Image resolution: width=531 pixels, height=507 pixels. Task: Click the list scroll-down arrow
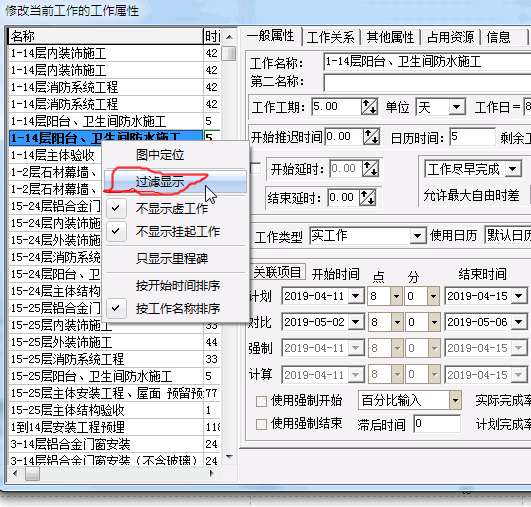point(229,457)
